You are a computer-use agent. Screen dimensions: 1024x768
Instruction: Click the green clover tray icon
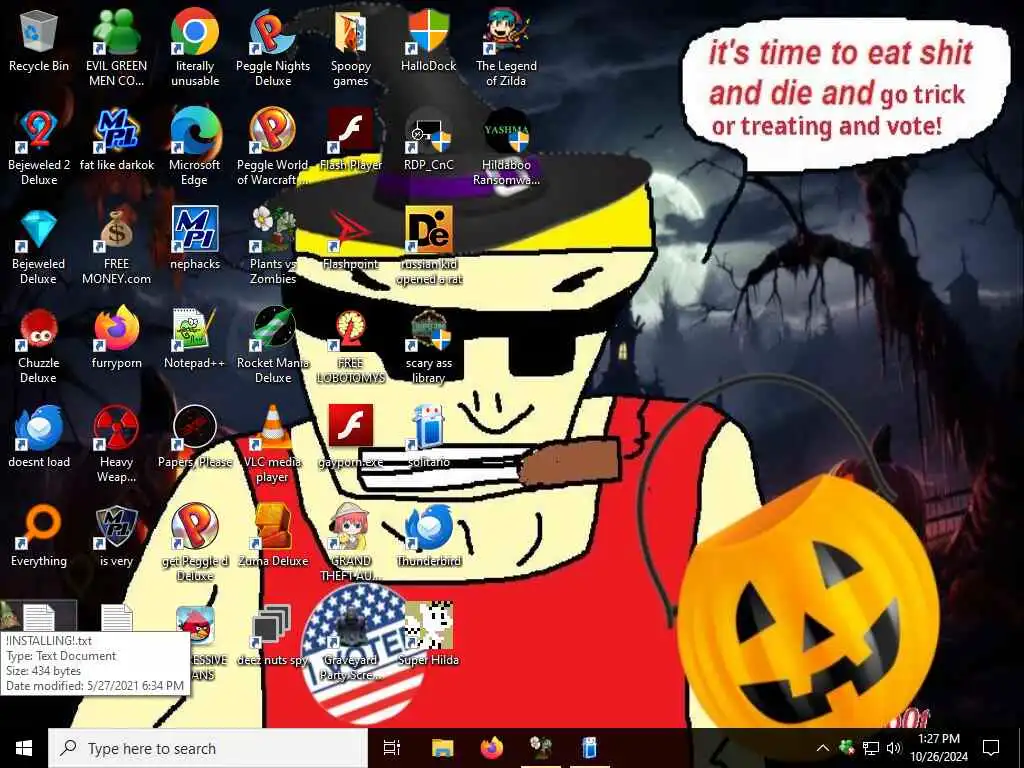tap(847, 747)
